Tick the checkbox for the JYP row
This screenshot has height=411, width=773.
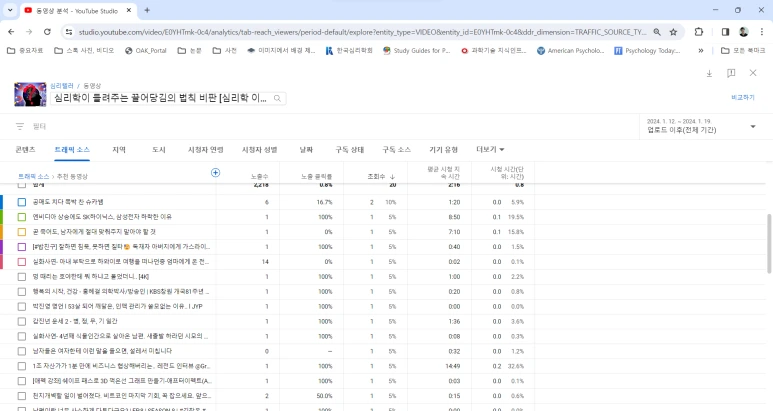(x=22, y=307)
